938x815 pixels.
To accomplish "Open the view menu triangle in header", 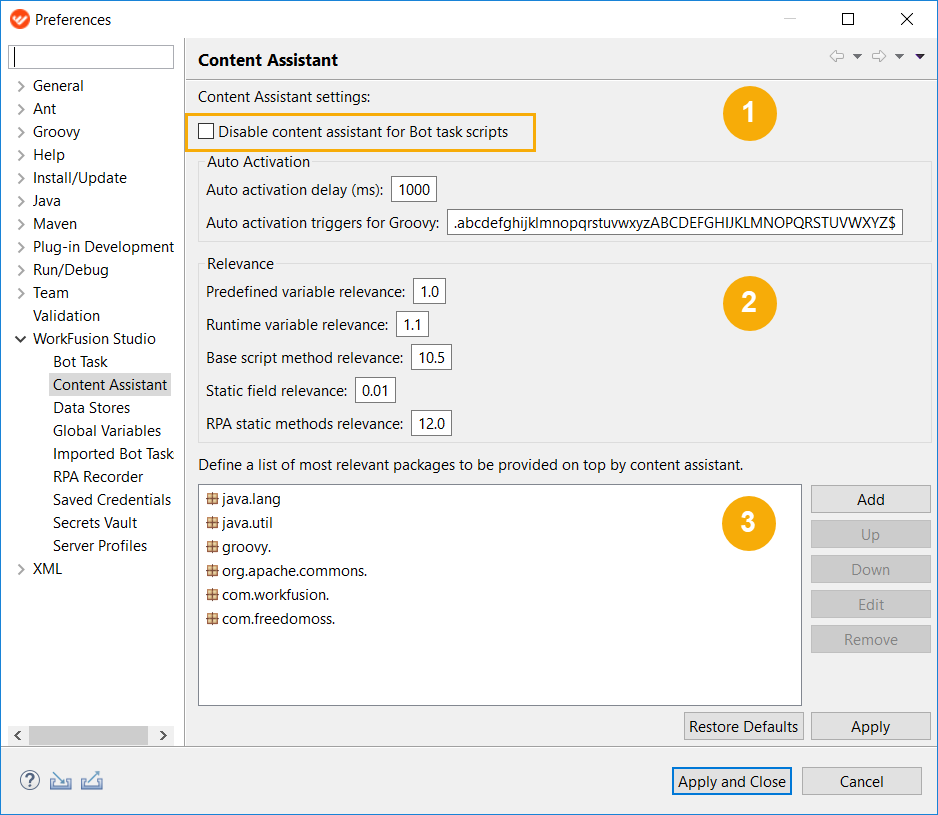I will click(920, 56).
